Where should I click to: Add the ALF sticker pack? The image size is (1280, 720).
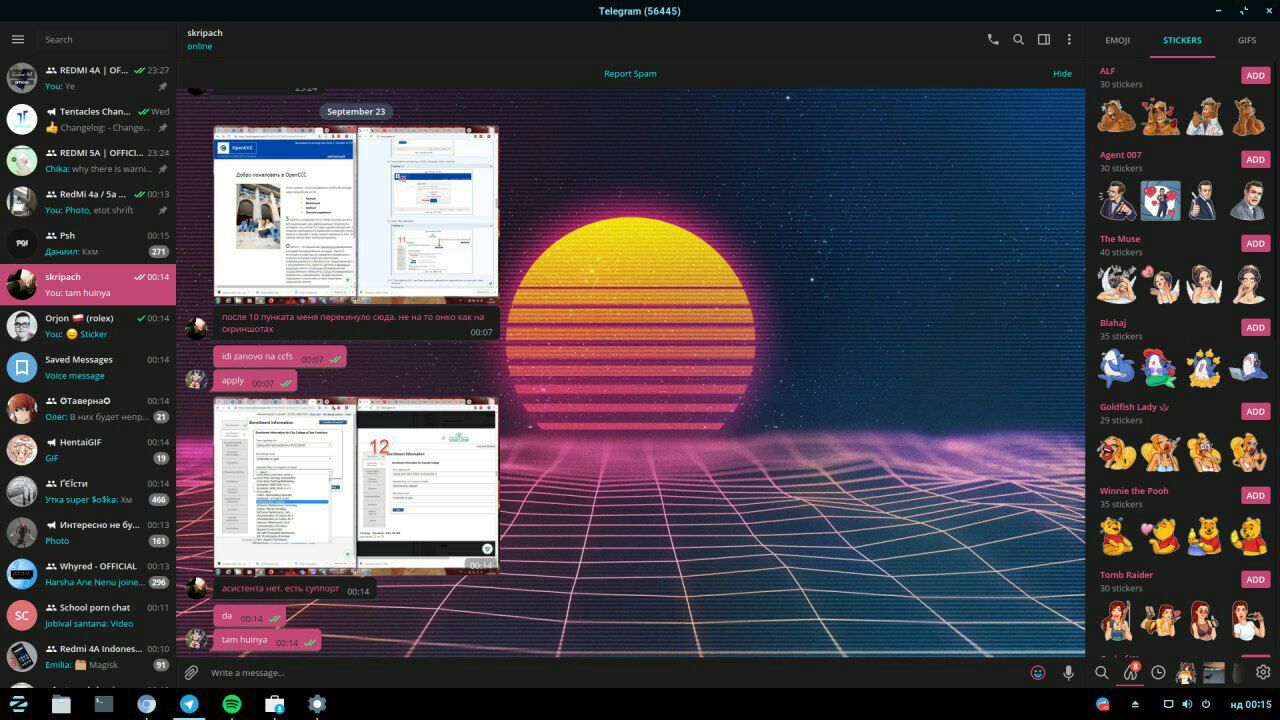click(1255, 76)
